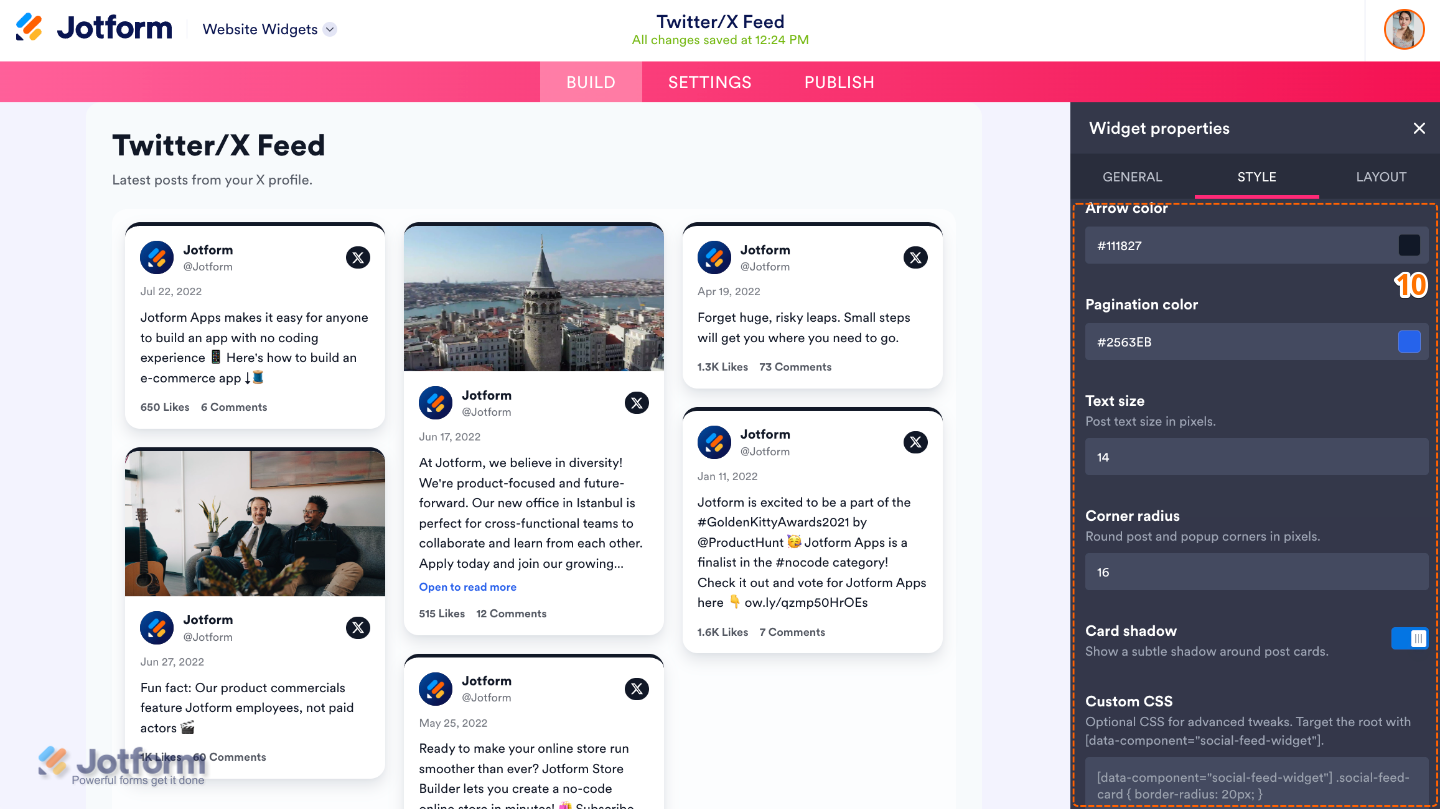Click Jotform avatar on May 25, 2022 post
The width and height of the screenshot is (1440, 809).
pos(436,688)
